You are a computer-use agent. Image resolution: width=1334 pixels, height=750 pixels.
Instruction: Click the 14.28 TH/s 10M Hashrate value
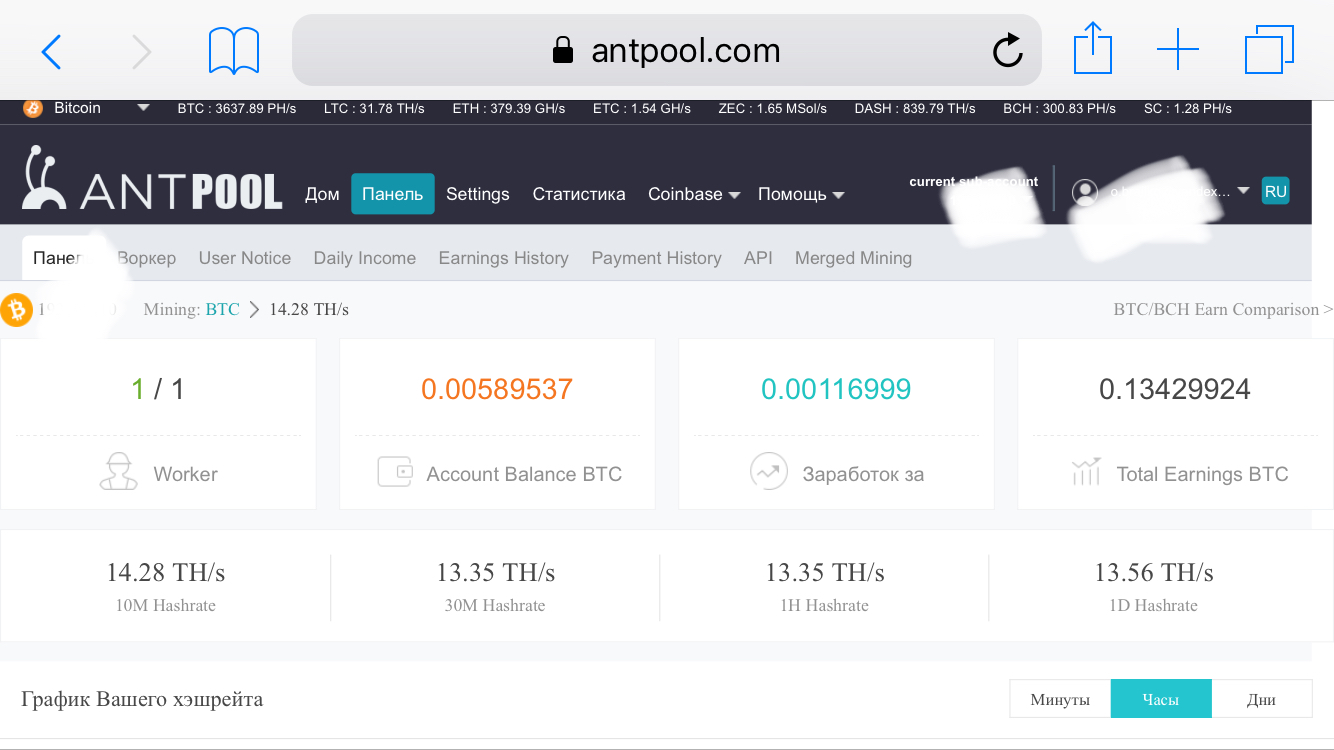click(x=166, y=573)
